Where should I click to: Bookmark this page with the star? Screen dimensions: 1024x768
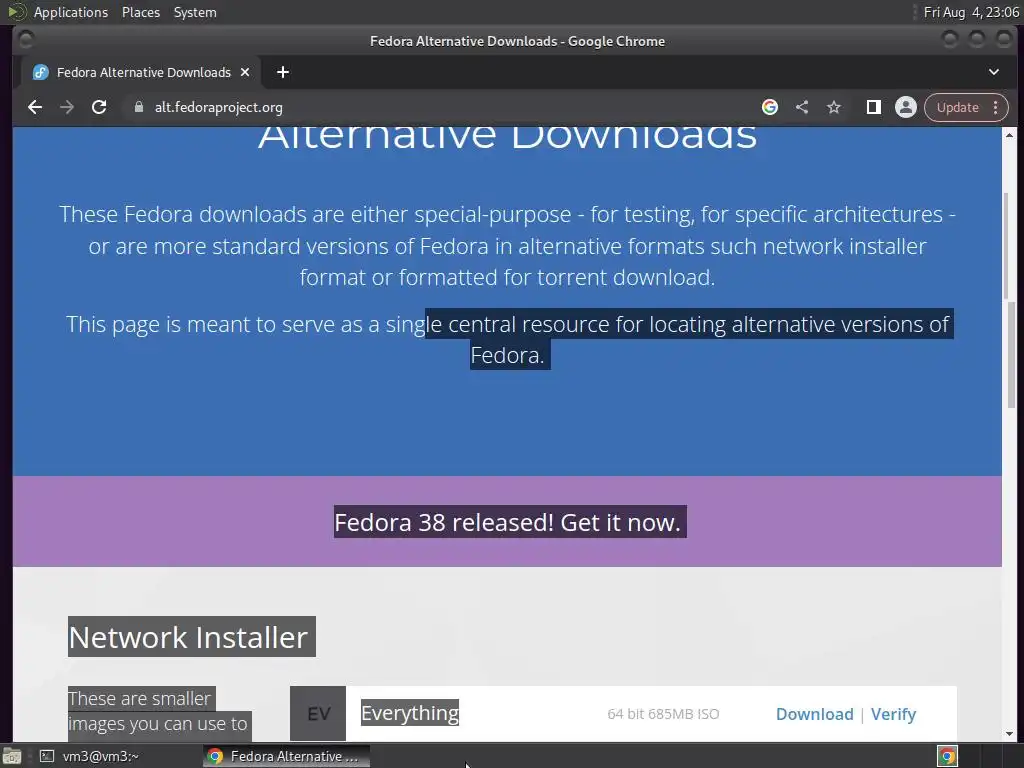(x=834, y=107)
